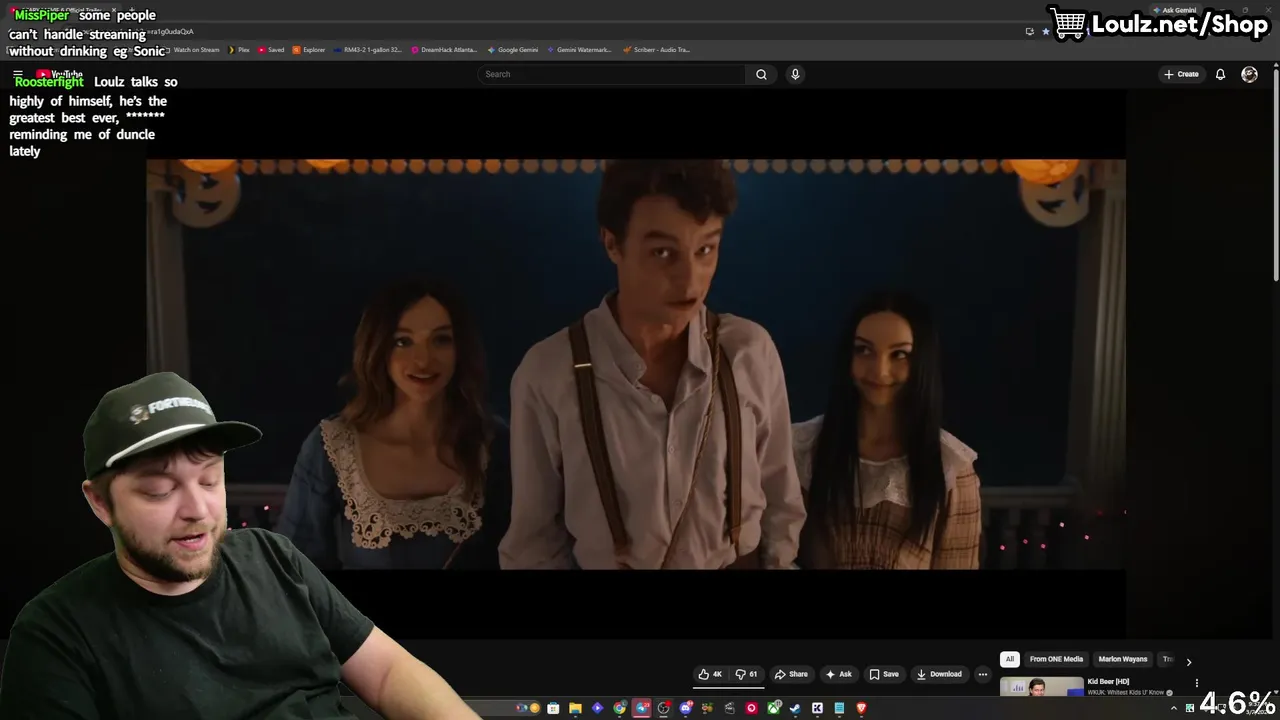Image resolution: width=1280 pixels, height=720 pixels.
Task: Open the Gemini Watermark bookmark
Action: pyautogui.click(x=579, y=49)
